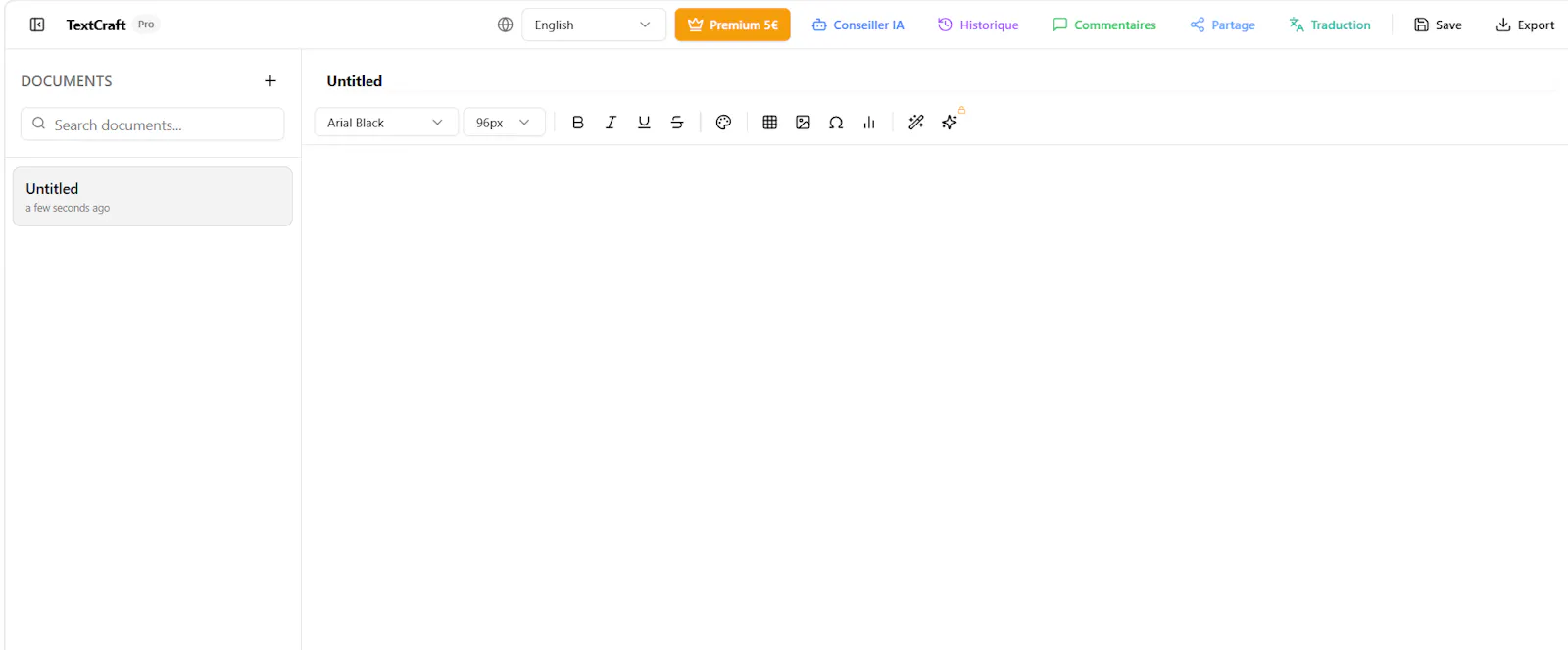Click the TextCraft logo text
1568x650 pixels.
click(x=96, y=25)
